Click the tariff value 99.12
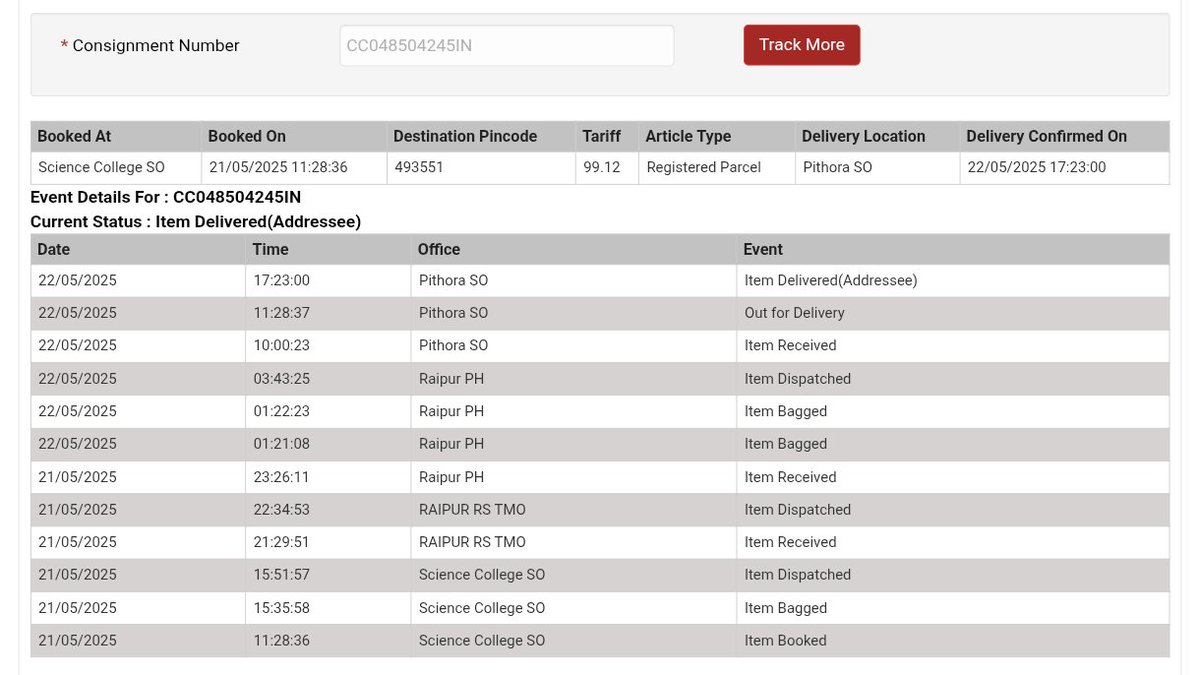1200x675 pixels. 602,167
